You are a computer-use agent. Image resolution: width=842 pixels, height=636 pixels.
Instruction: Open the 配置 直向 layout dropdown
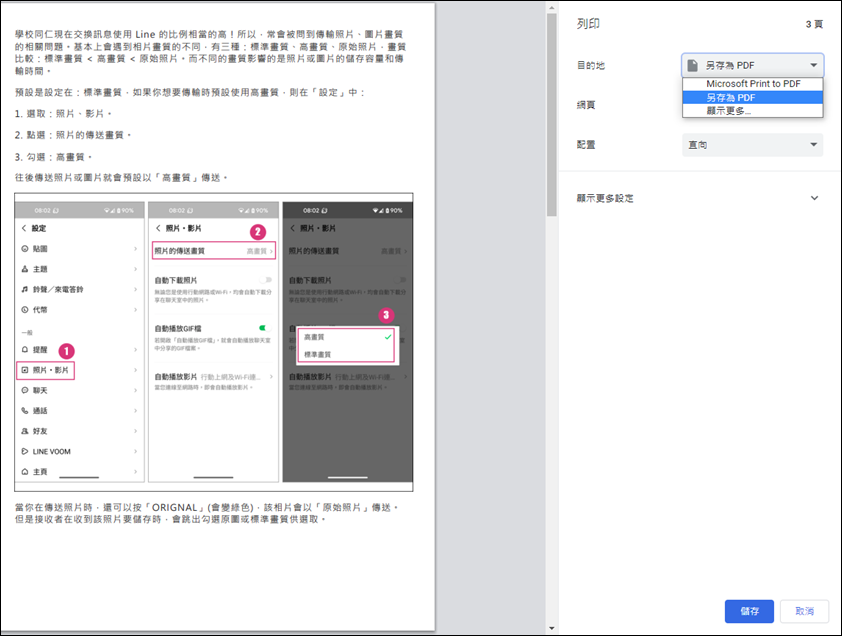click(752, 144)
